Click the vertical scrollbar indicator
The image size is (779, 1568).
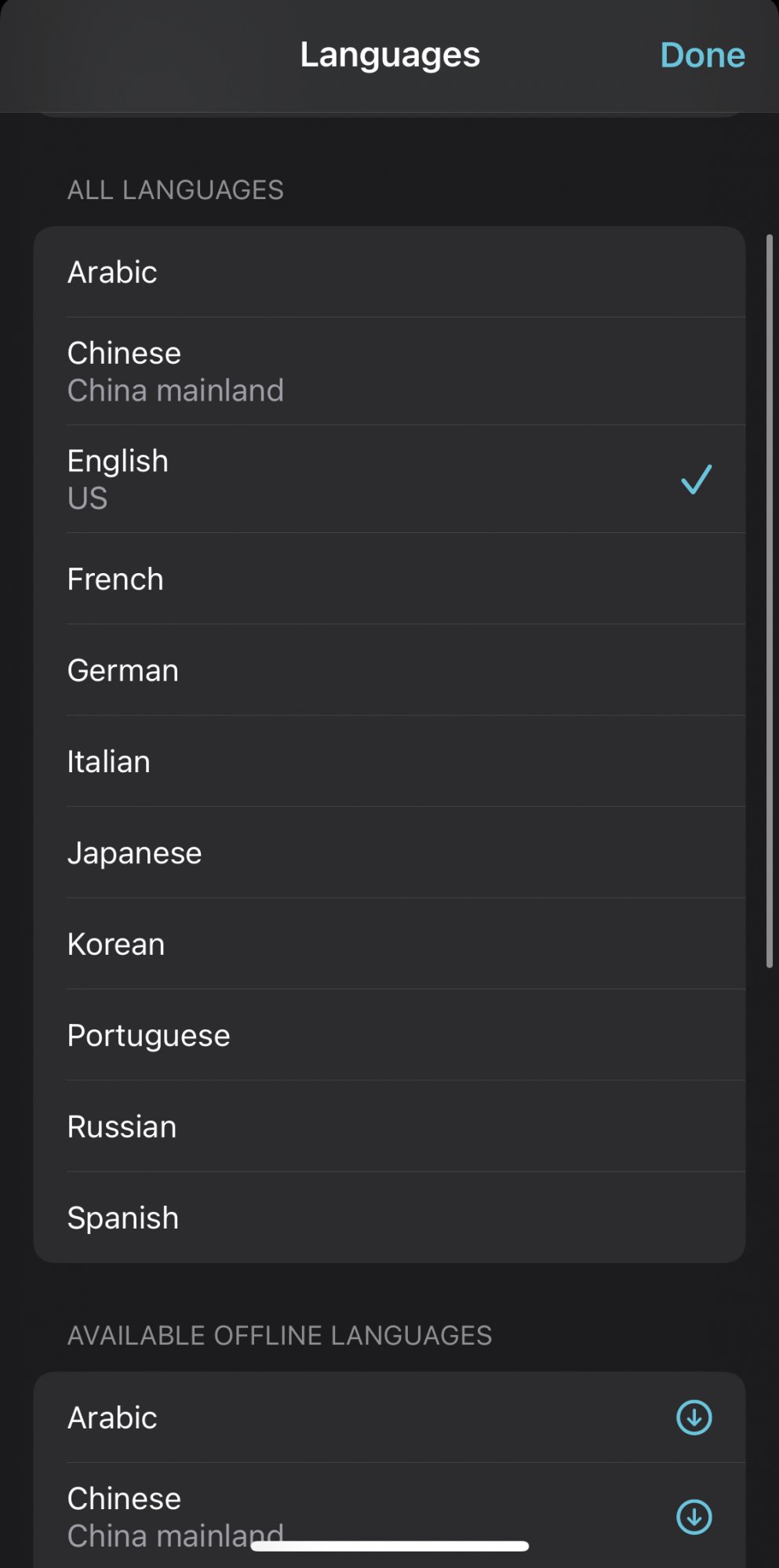pyautogui.click(x=770, y=601)
